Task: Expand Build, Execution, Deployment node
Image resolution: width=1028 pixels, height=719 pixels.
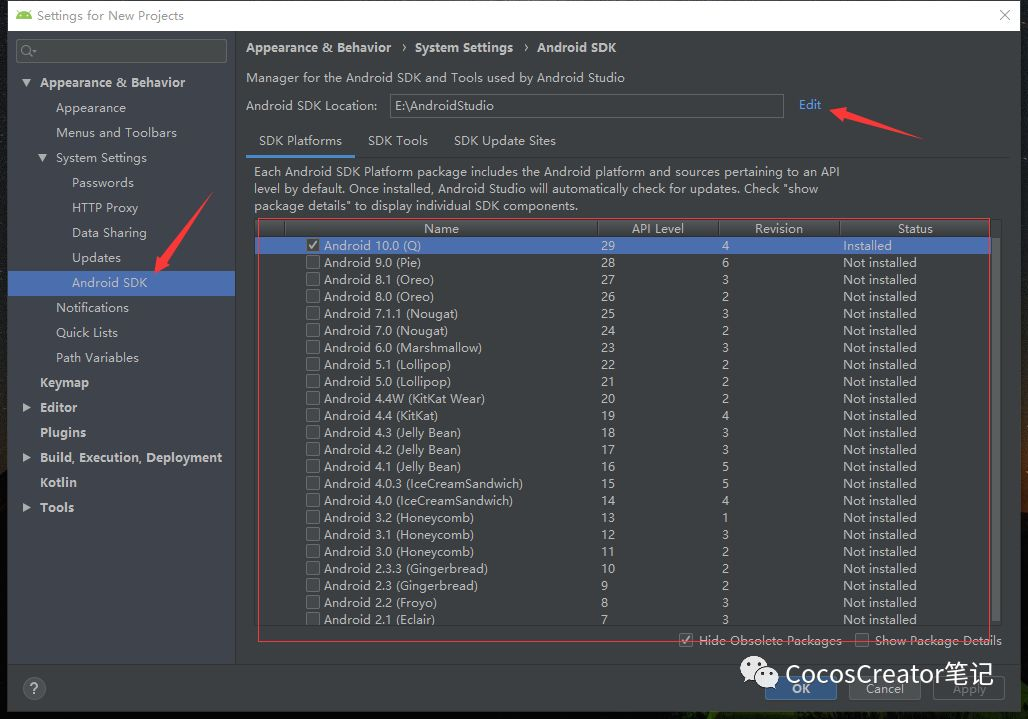Action: (26, 457)
